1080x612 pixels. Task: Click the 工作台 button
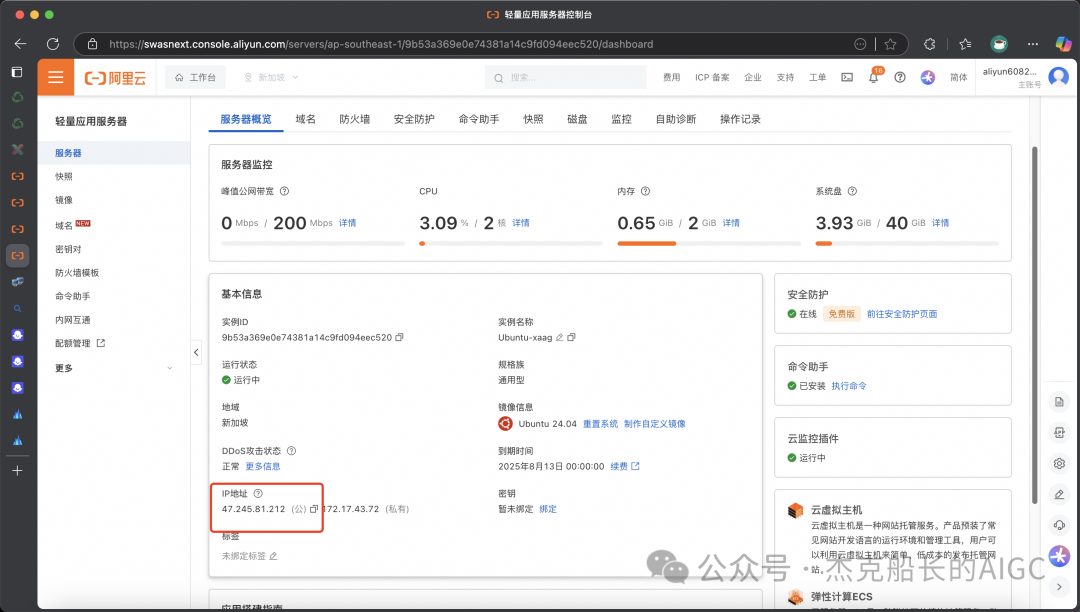point(195,77)
